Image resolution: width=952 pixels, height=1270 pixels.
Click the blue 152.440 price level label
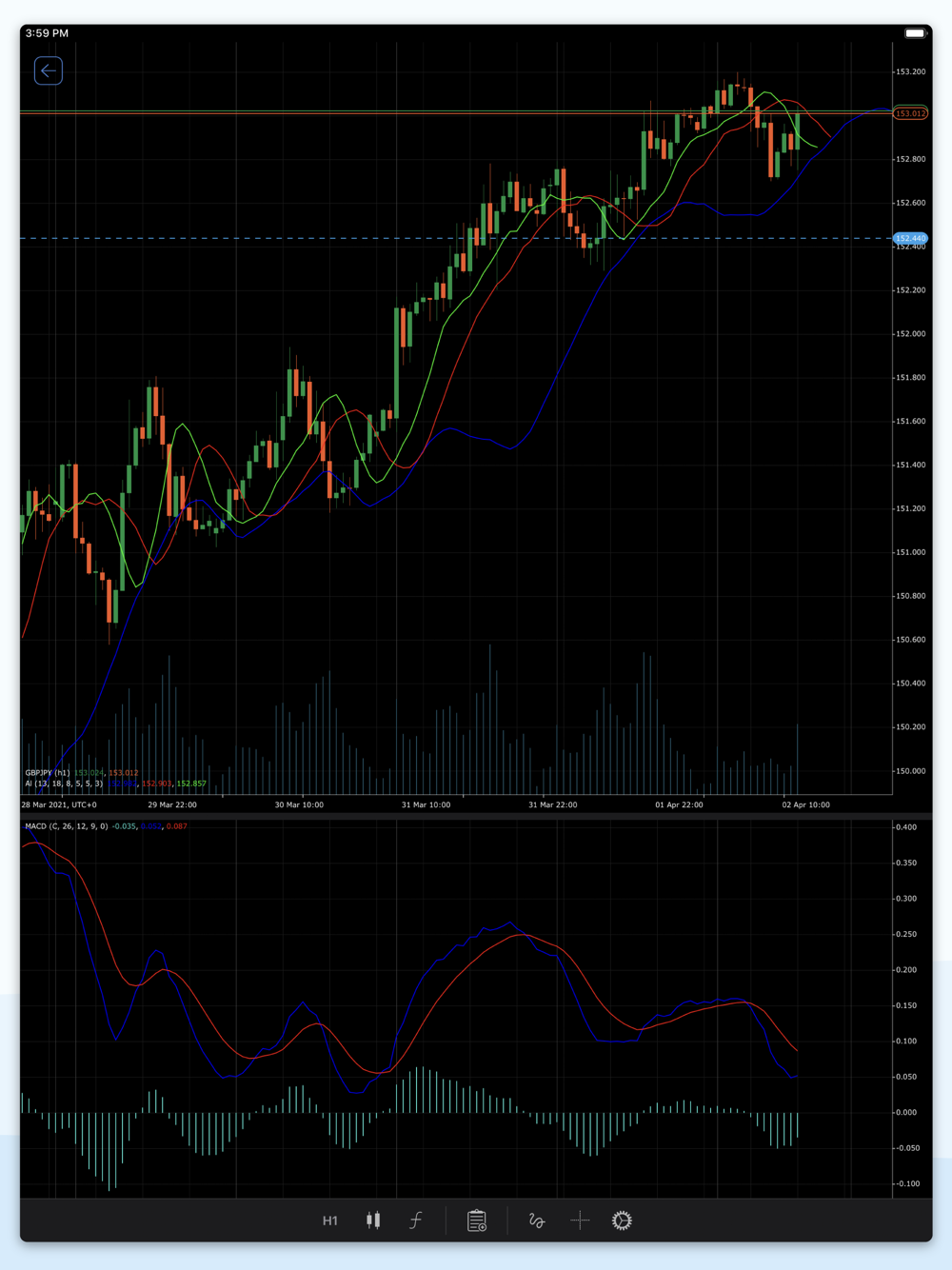[910, 238]
